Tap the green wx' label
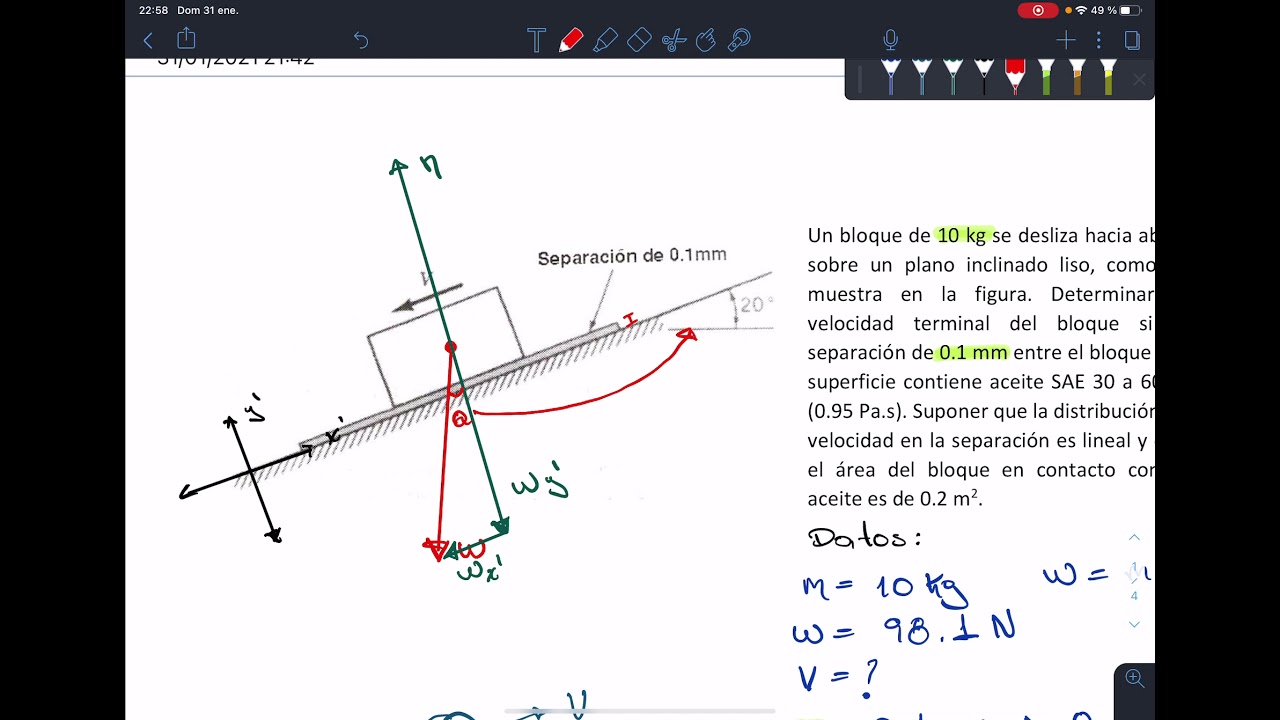This screenshot has width=1280, height=720. click(x=479, y=572)
